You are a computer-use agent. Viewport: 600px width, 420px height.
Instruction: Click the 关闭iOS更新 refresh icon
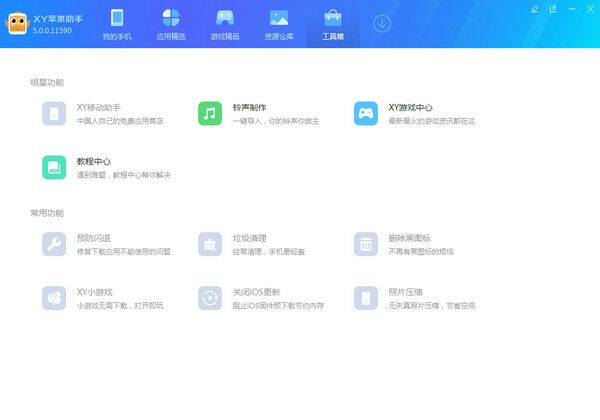[x=210, y=297]
